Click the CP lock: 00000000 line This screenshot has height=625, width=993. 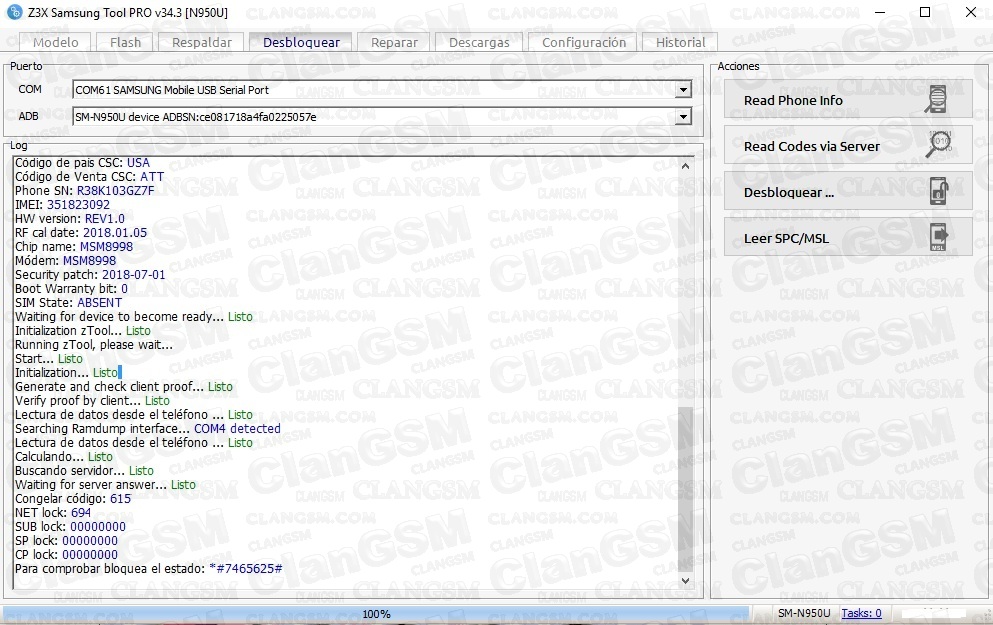point(66,555)
